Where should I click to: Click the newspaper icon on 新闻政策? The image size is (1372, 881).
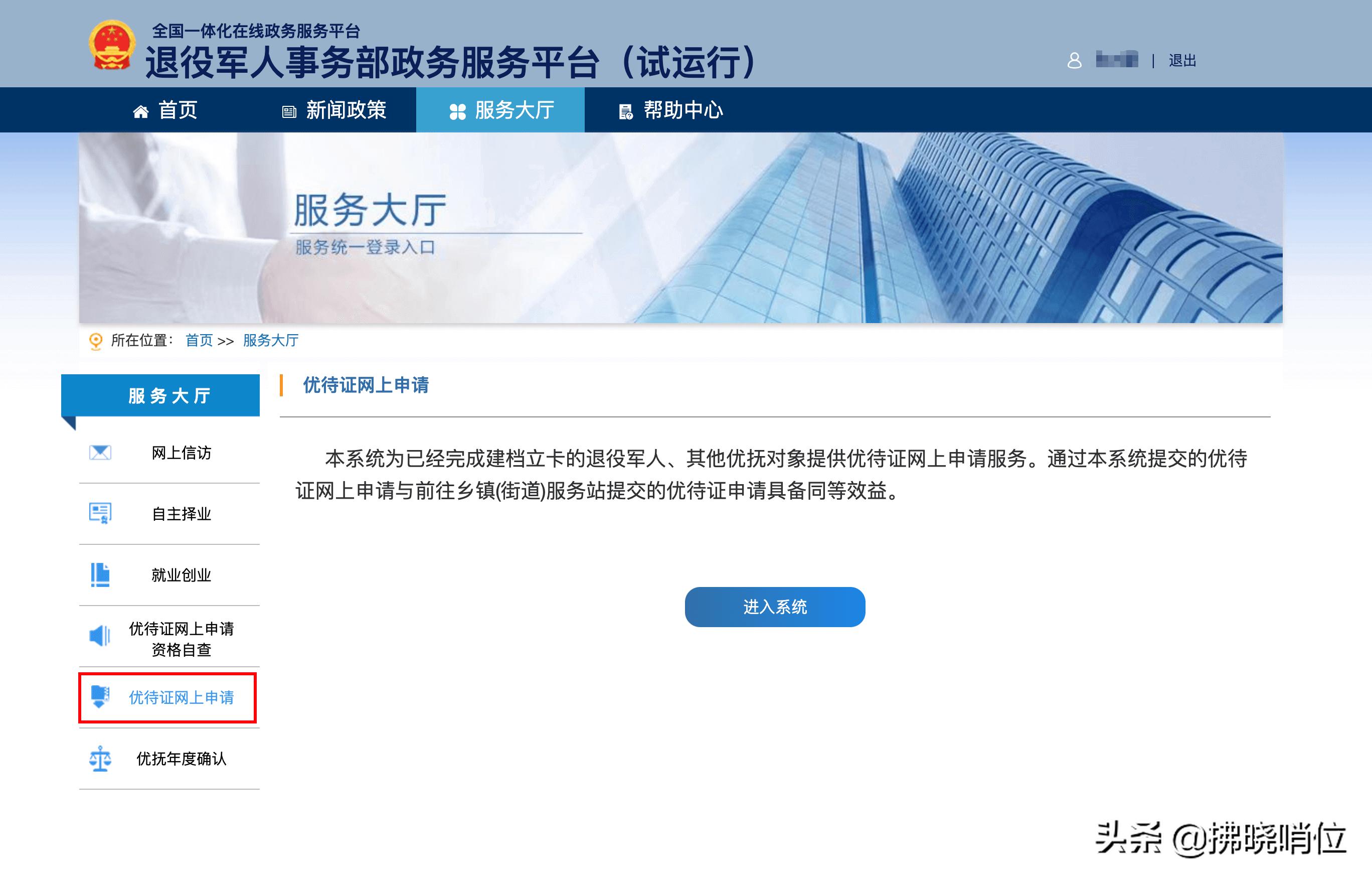point(289,110)
